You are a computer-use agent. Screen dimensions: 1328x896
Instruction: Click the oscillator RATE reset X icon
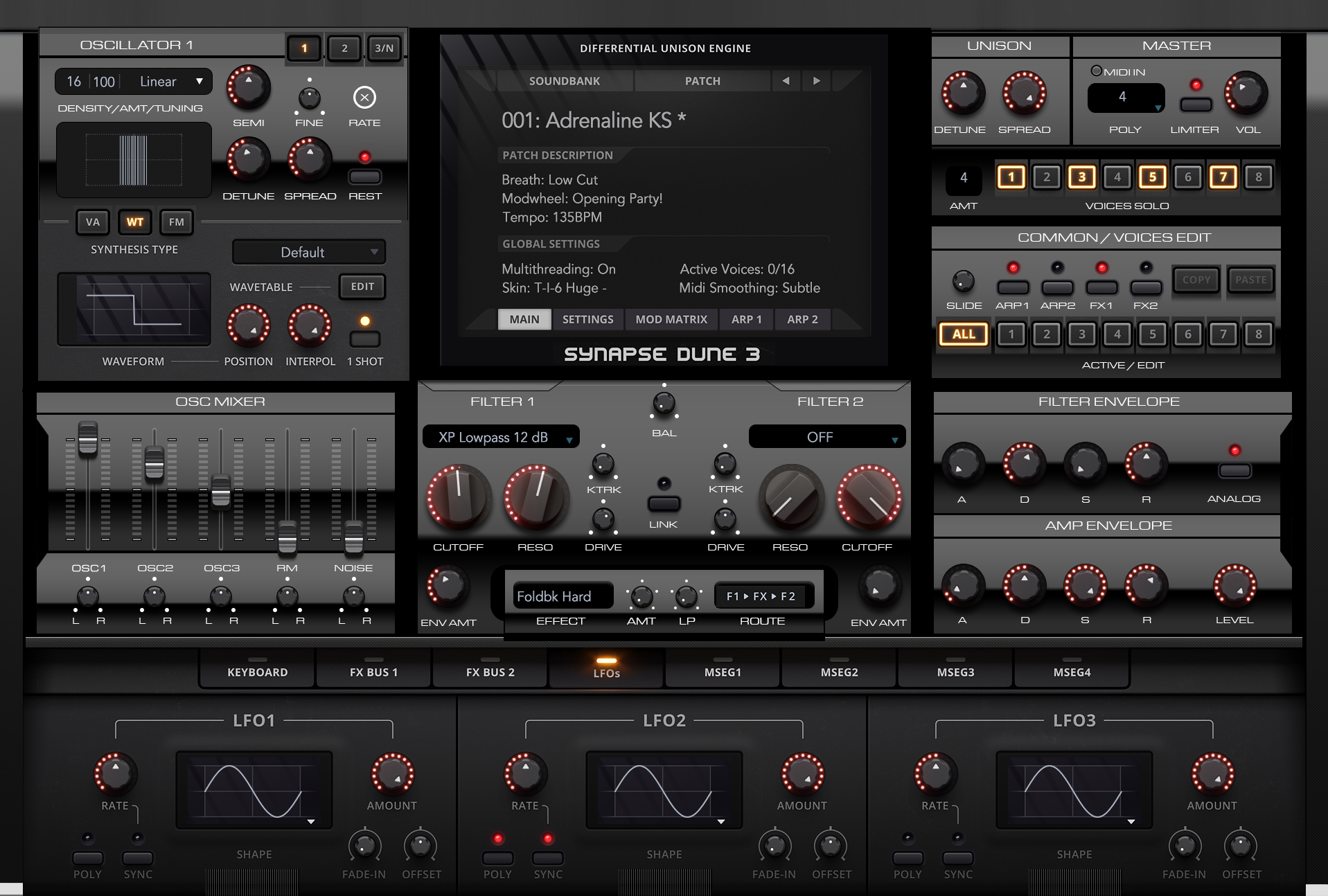(x=364, y=97)
